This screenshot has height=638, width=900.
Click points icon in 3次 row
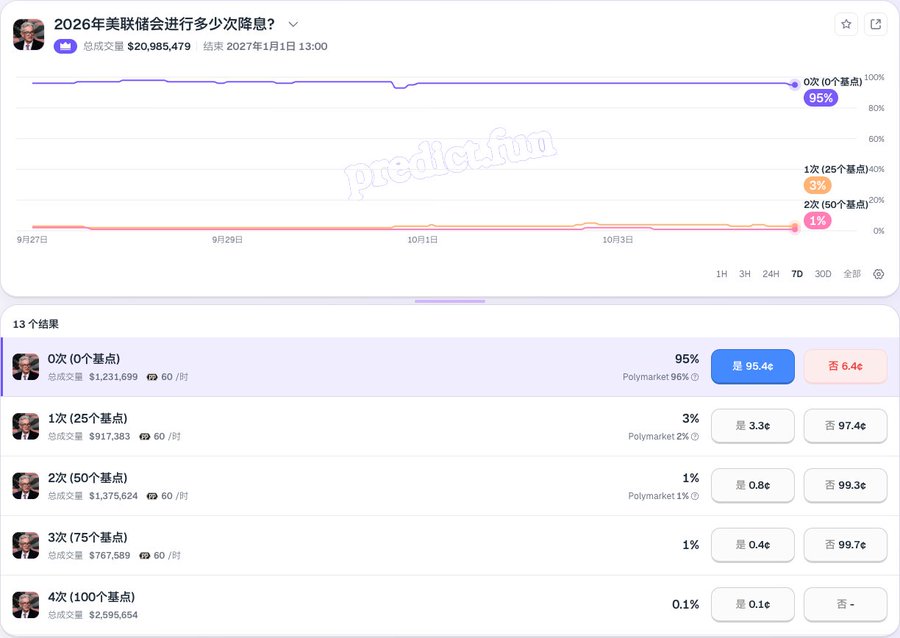tap(145, 556)
